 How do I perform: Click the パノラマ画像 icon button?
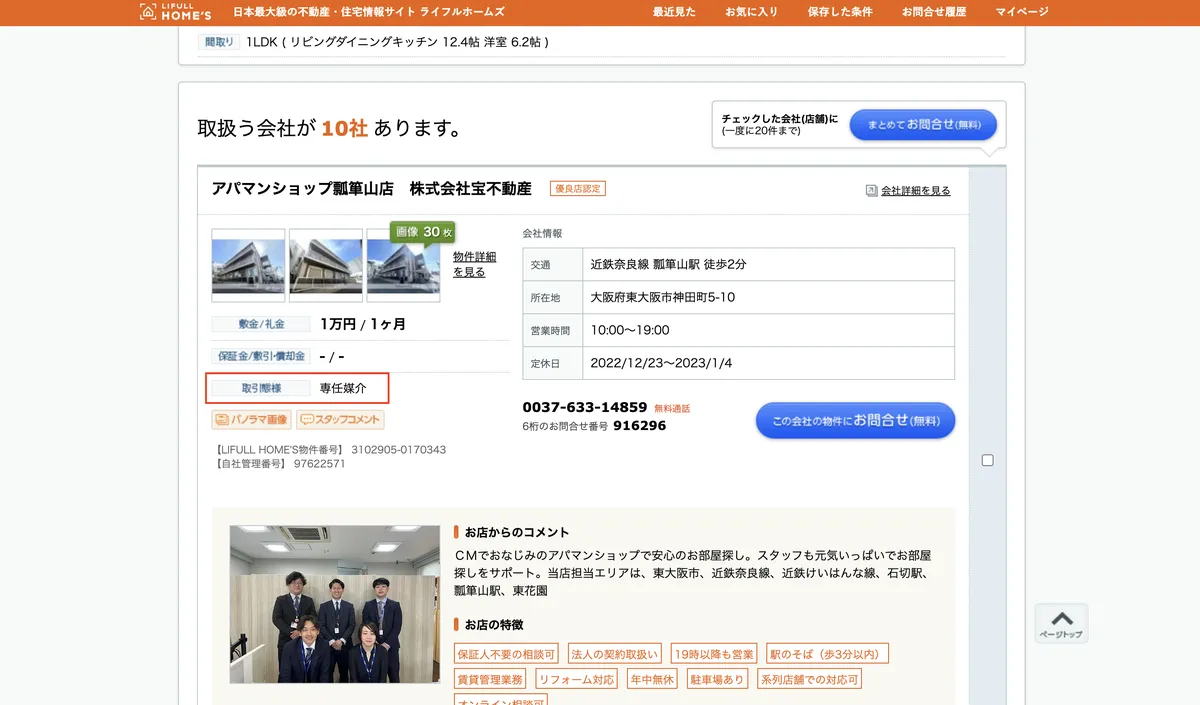(251, 420)
